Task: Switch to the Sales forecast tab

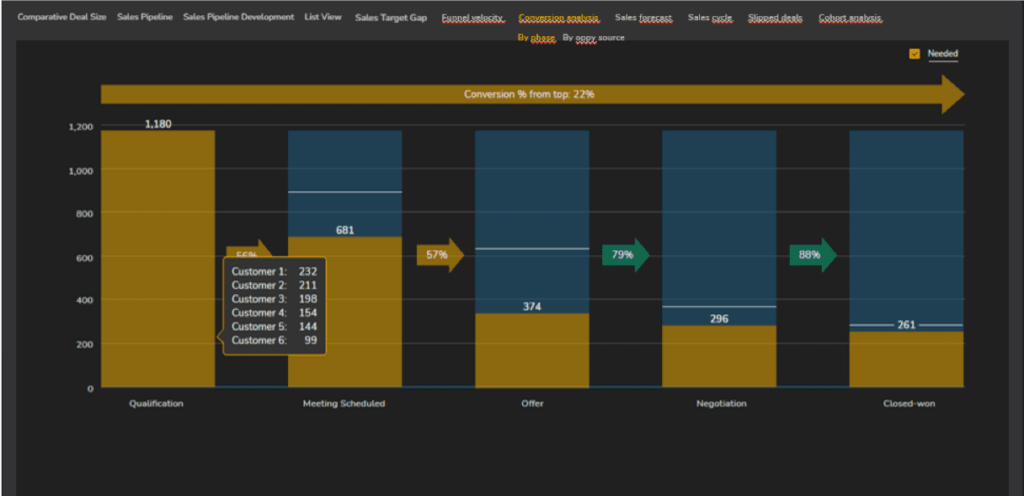Action: click(643, 18)
